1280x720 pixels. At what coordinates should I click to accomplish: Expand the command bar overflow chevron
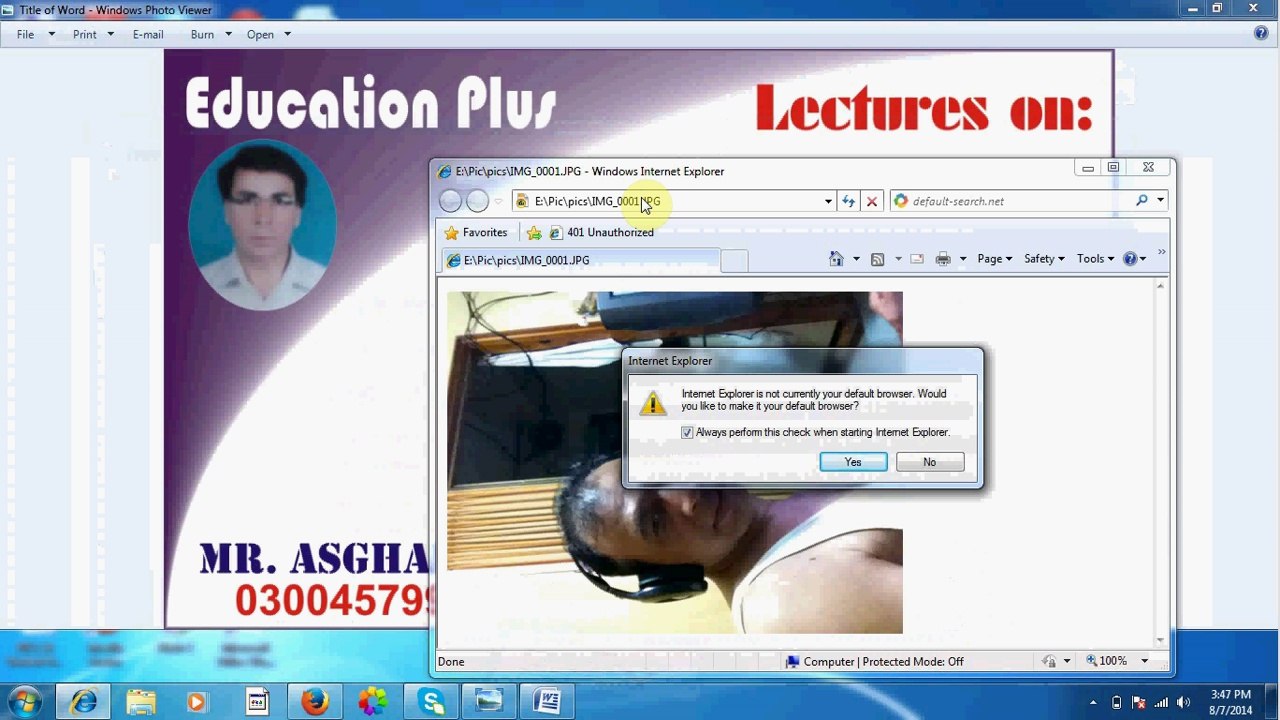1162,253
